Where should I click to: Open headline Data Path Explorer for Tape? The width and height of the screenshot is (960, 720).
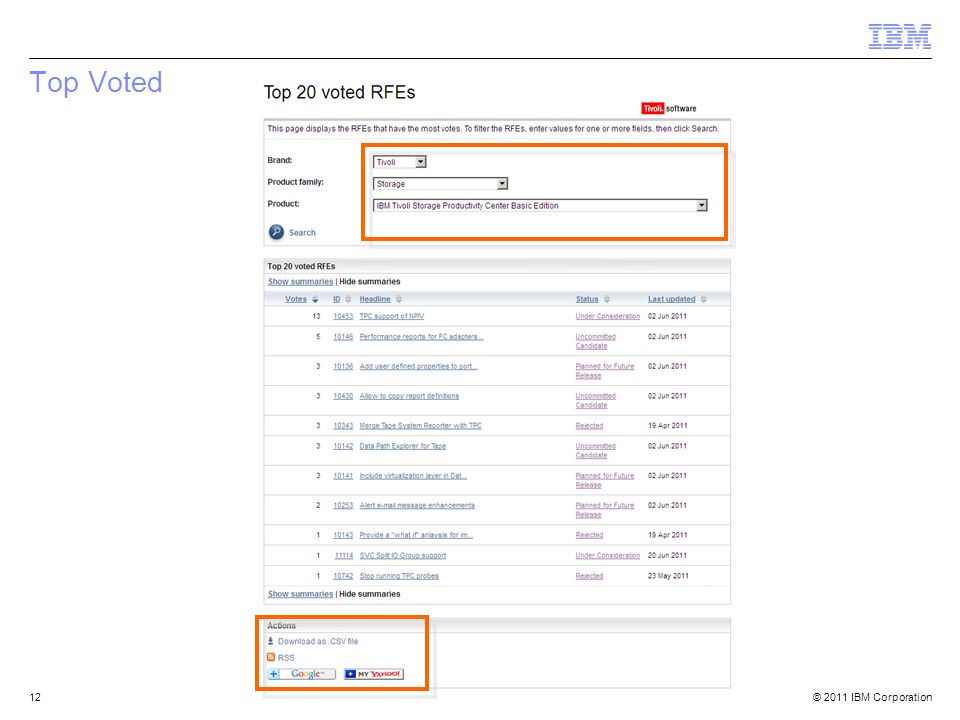403,446
